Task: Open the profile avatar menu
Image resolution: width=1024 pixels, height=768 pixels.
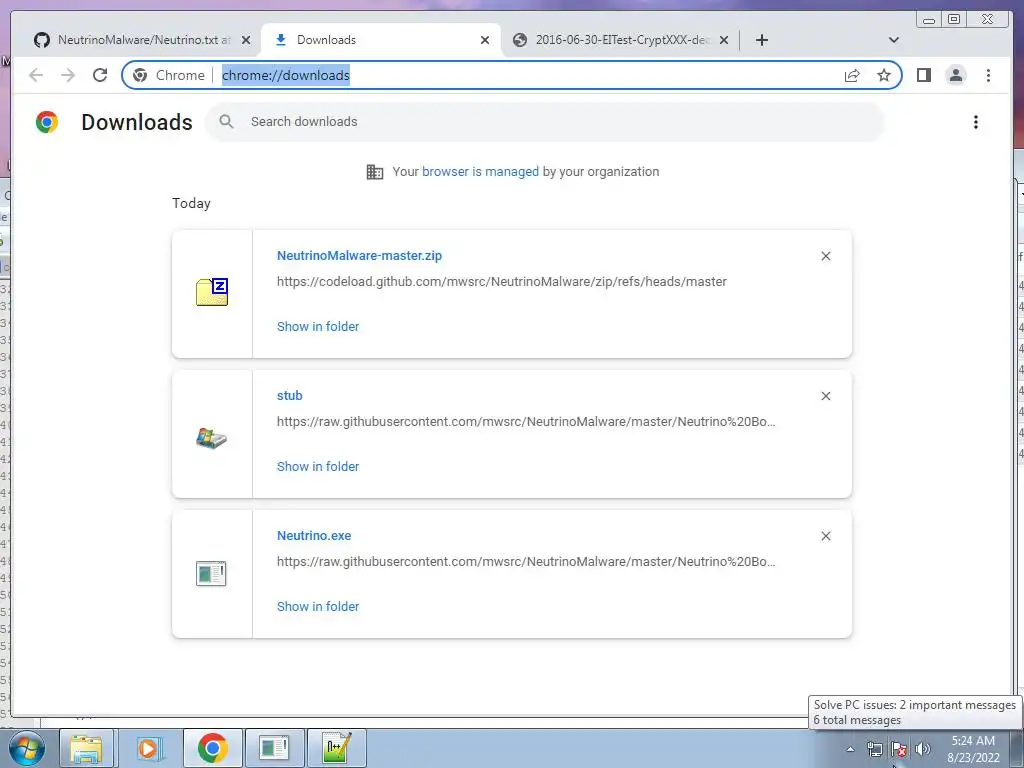Action: [955, 75]
